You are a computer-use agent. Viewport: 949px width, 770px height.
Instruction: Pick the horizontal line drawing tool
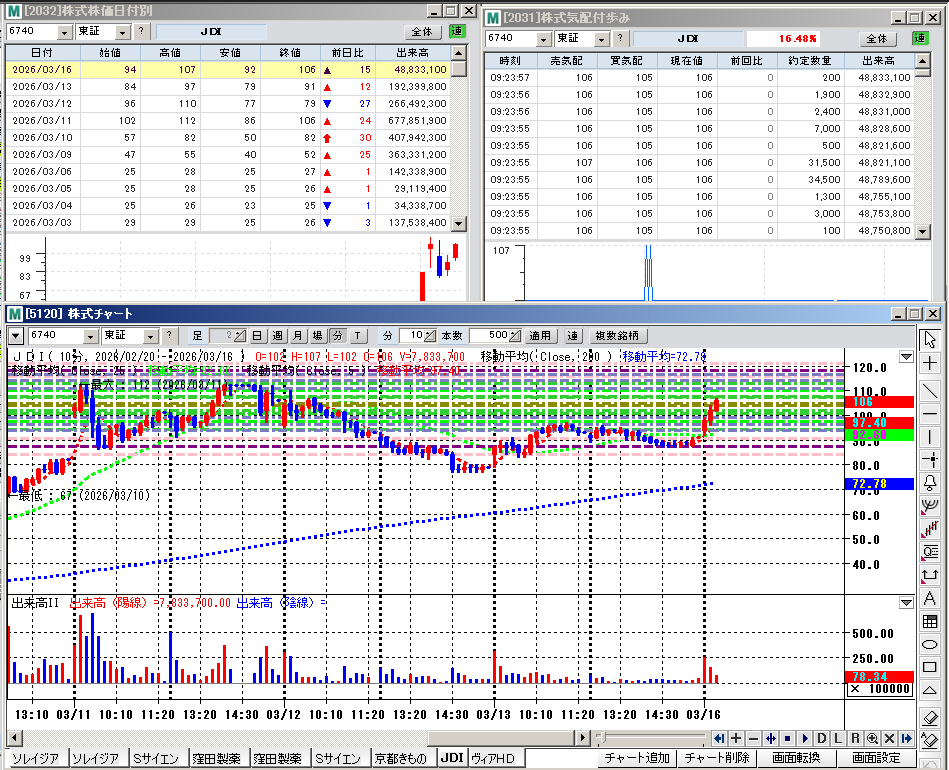pyautogui.click(x=930, y=413)
